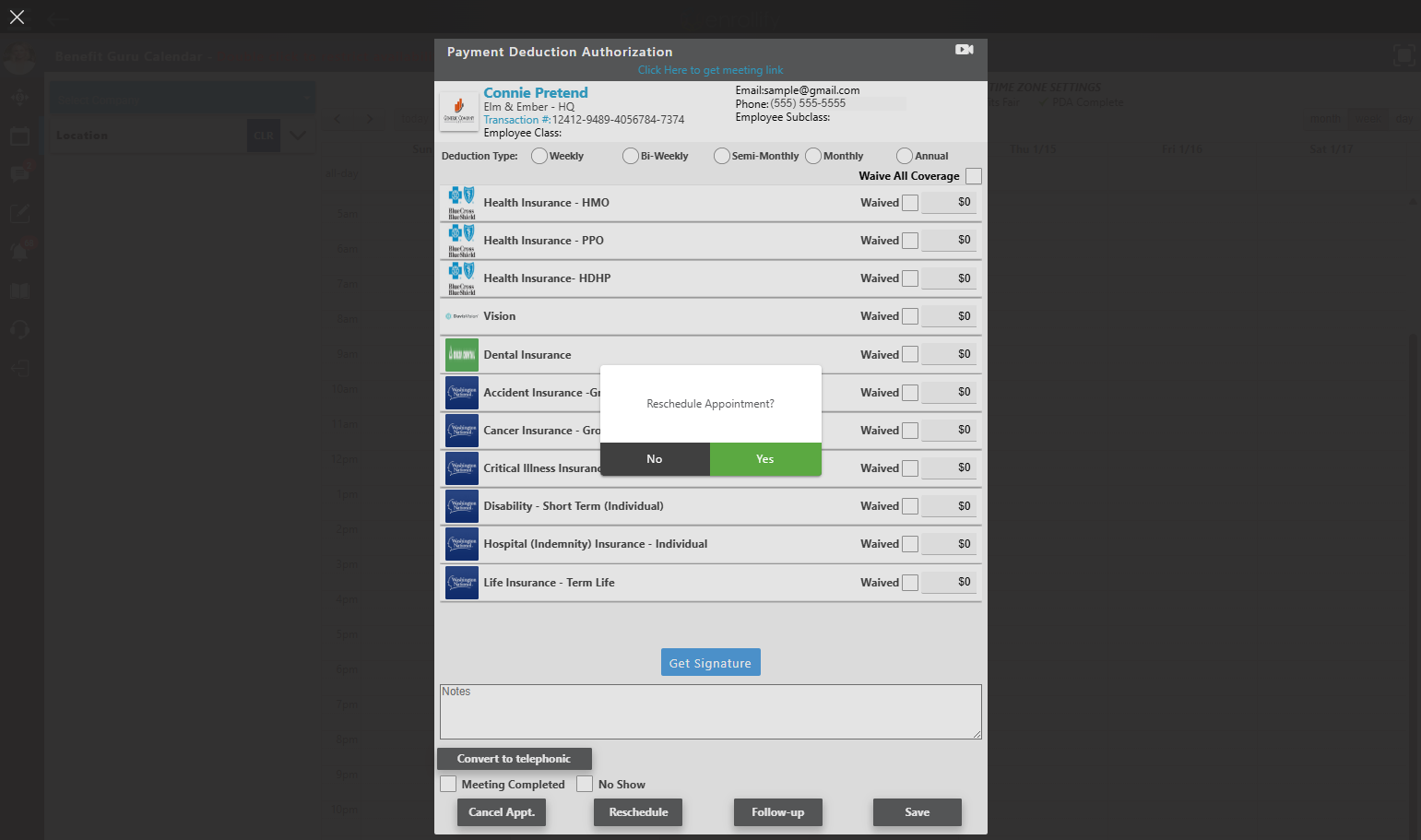1421x840 pixels.
Task: Click the Reschedule button at bottom
Action: click(638, 812)
